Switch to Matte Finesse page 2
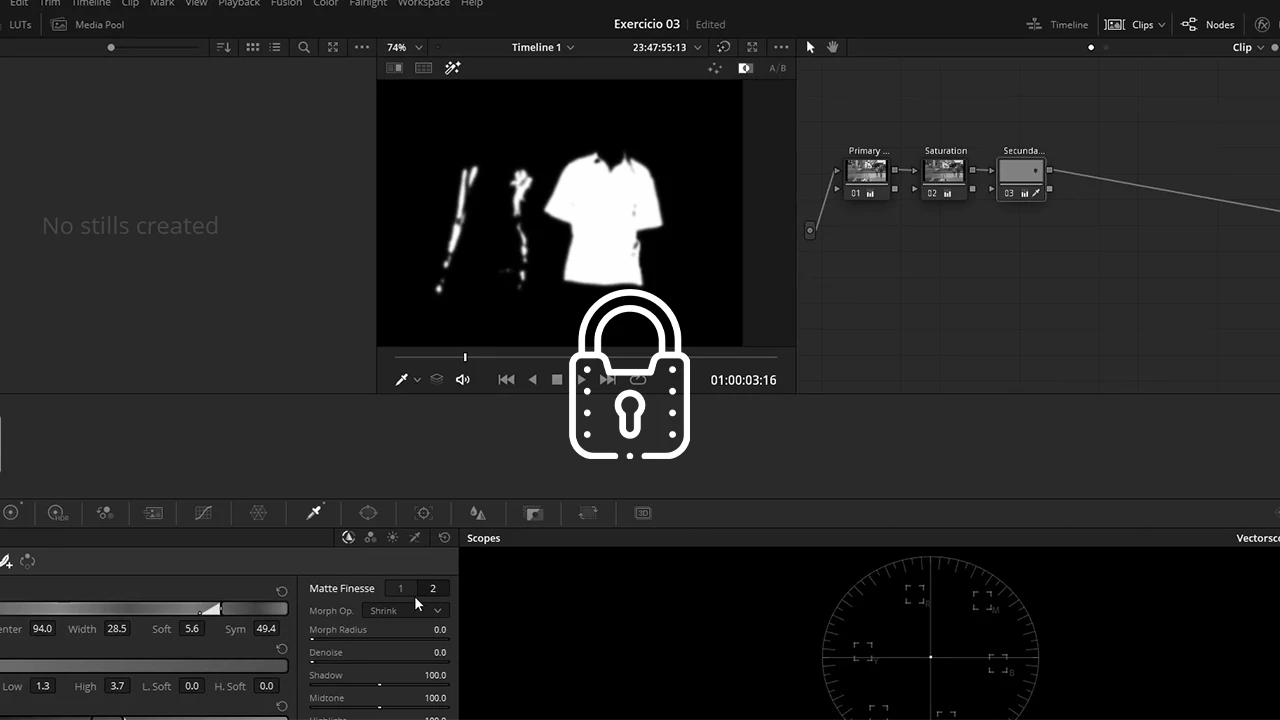 tap(433, 588)
